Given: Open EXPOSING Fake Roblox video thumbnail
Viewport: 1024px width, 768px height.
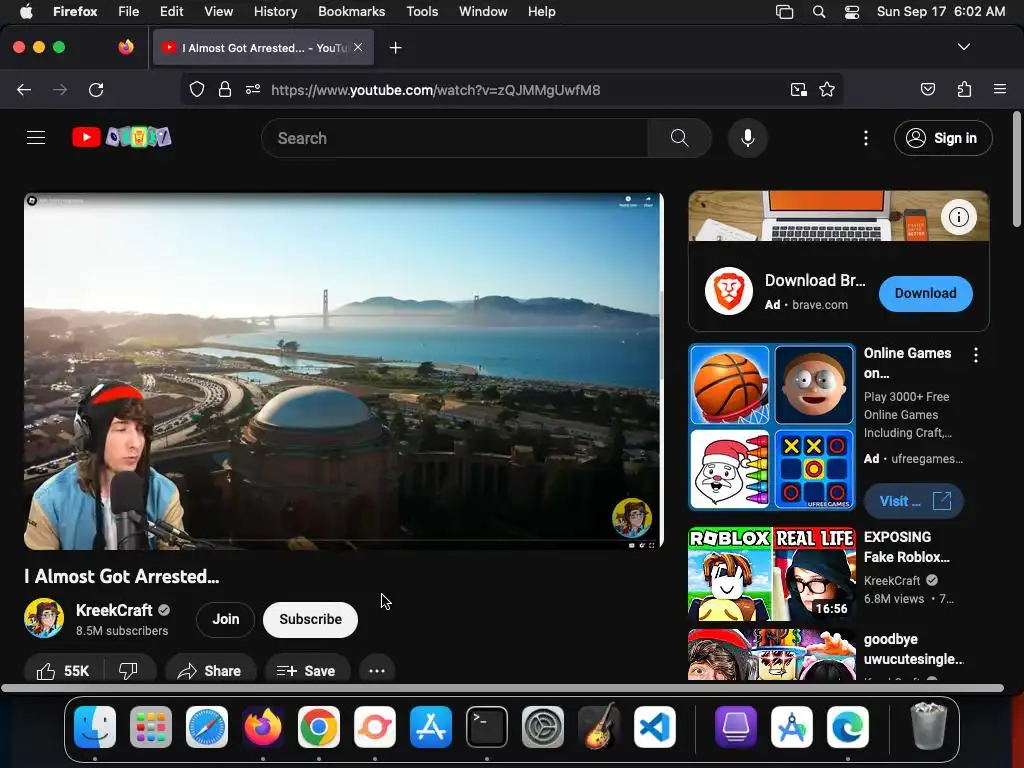Looking at the screenshot, I should 771,574.
